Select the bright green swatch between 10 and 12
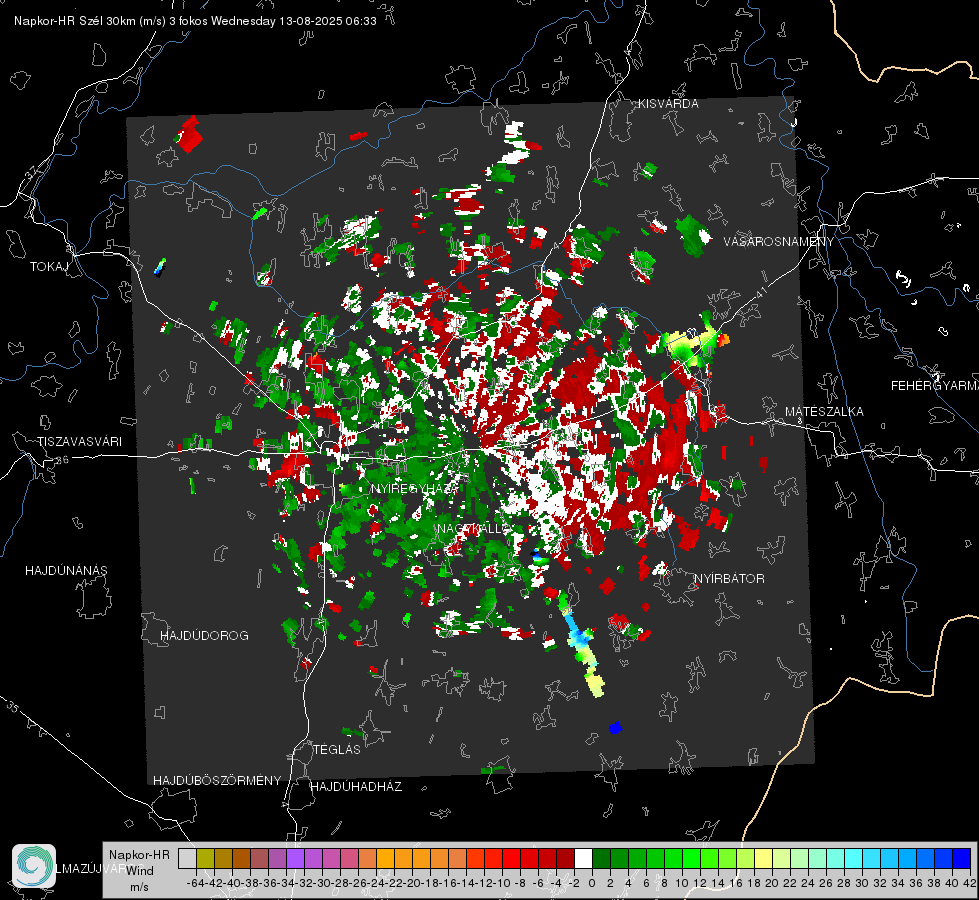The image size is (979, 900). (691, 858)
